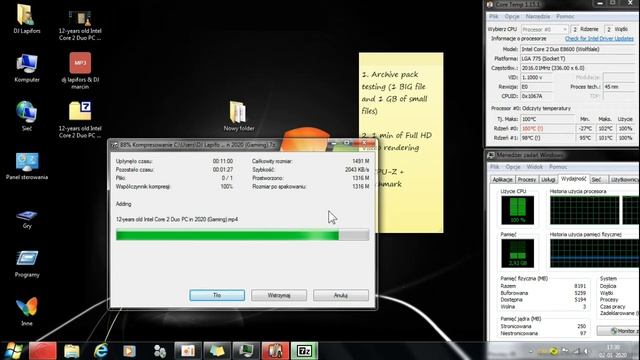
Task: Click the green compression progress bar
Action: point(242,235)
